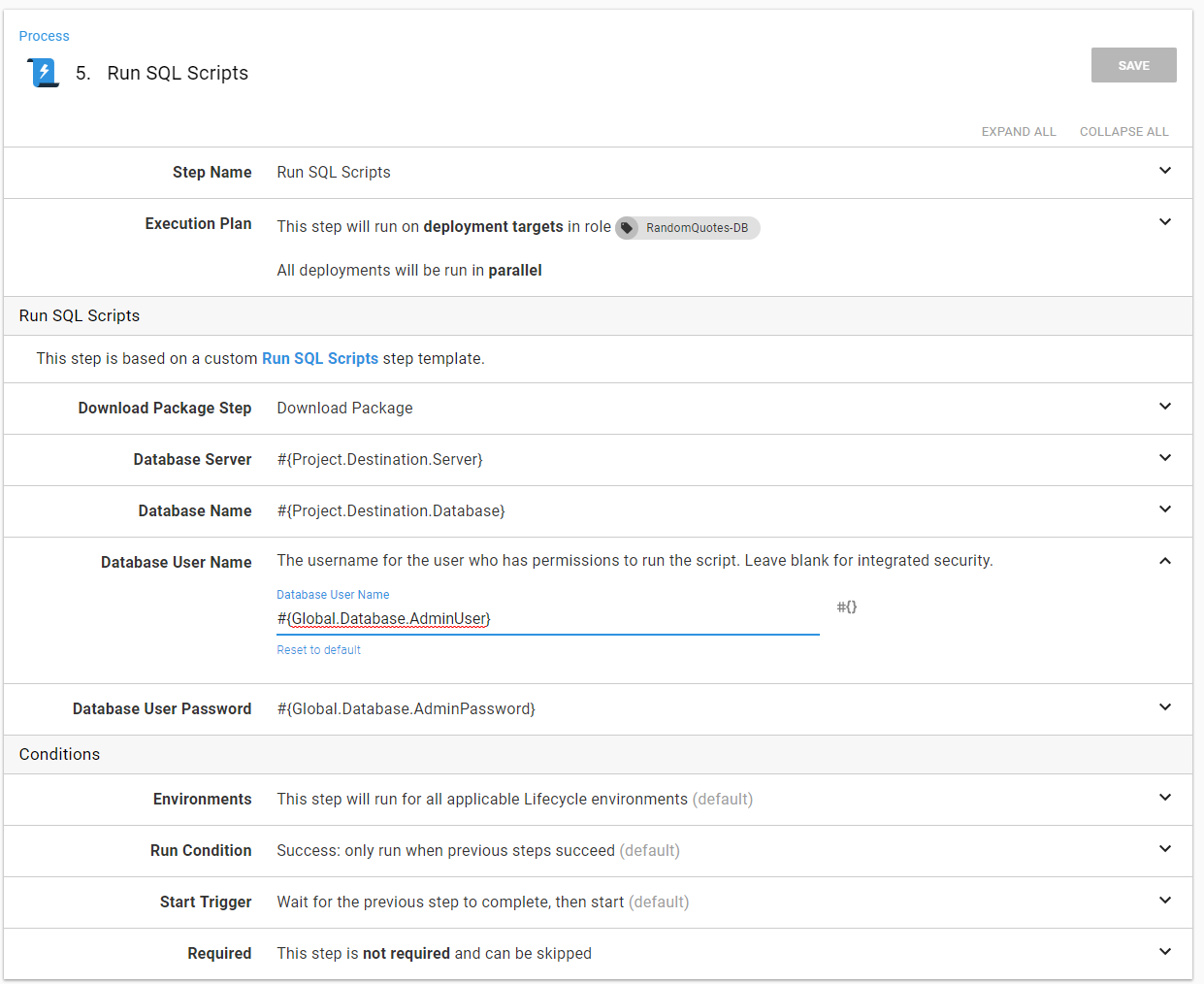Expand the Start Trigger row

coord(1164,901)
